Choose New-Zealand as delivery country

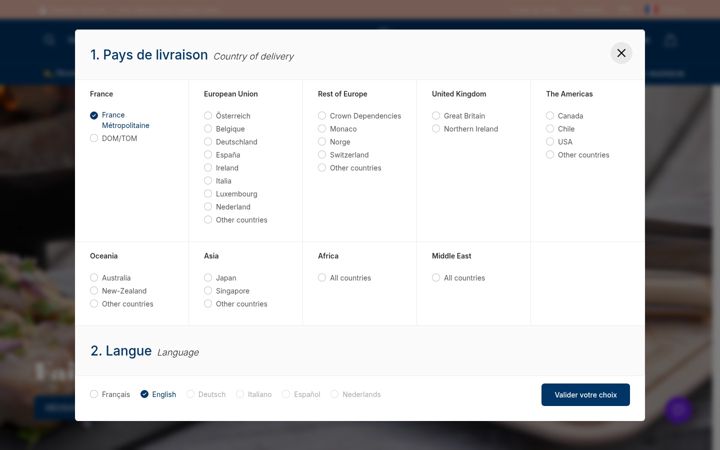point(118,291)
